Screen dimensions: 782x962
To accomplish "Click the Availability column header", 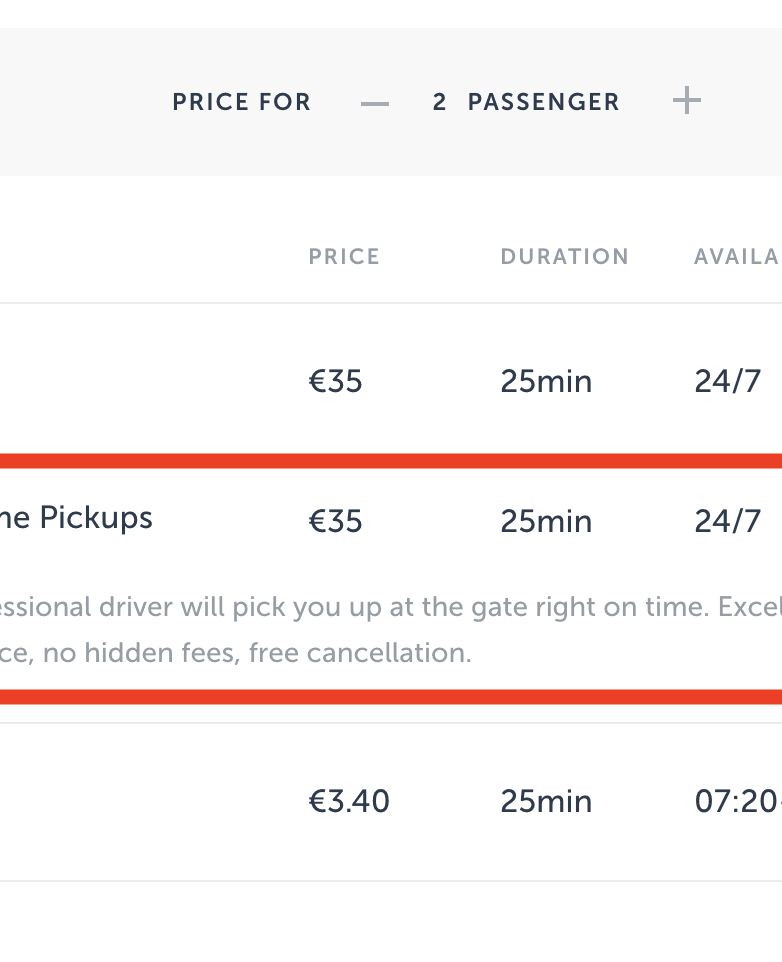I will (x=736, y=256).
